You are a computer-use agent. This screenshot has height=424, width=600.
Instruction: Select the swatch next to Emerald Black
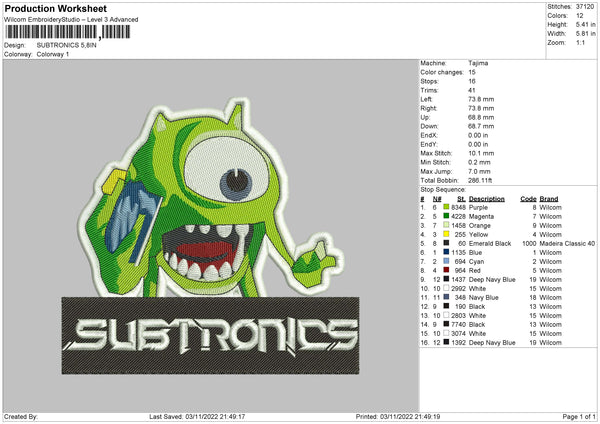tap(446, 243)
